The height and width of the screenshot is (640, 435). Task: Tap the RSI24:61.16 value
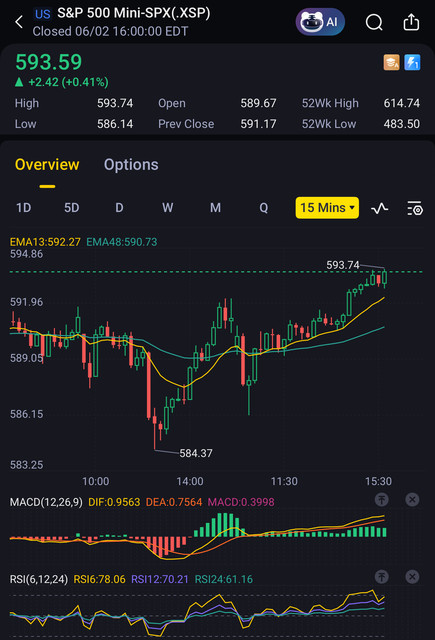point(224,579)
